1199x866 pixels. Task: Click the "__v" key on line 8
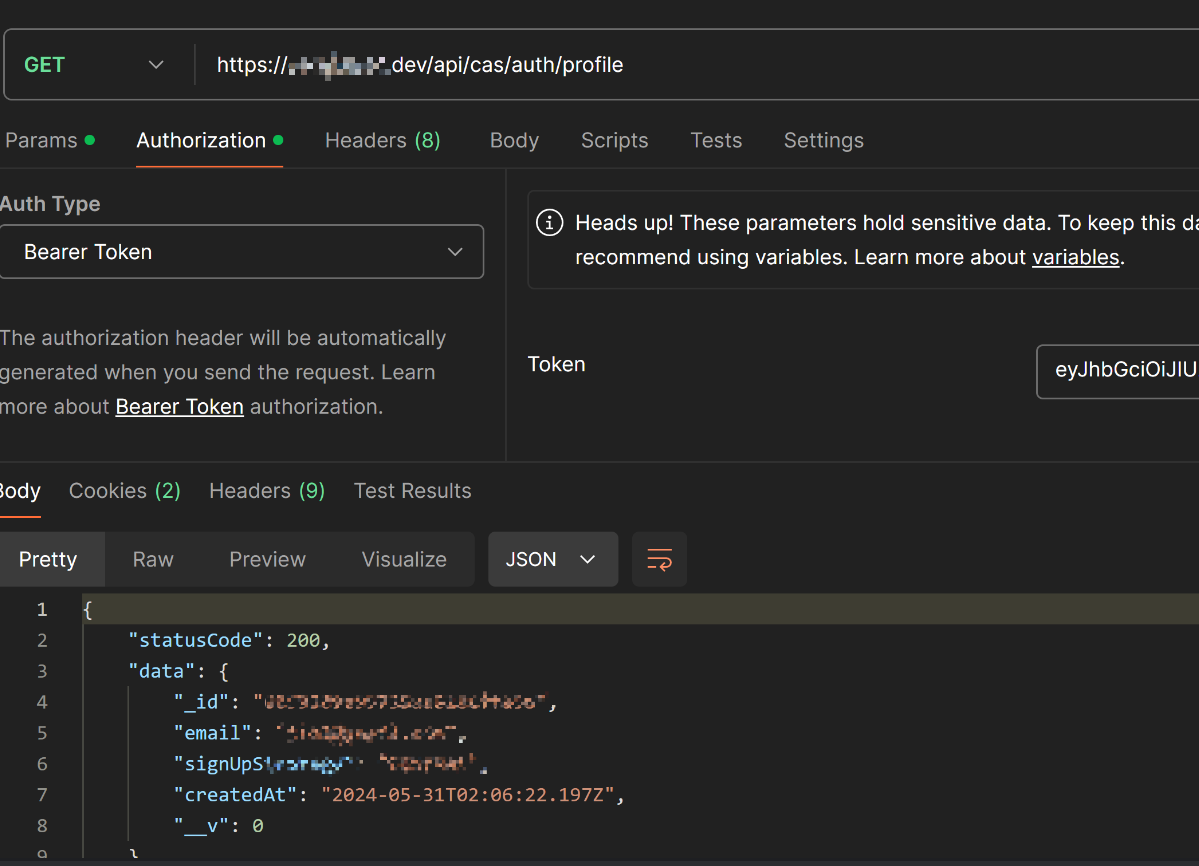(x=201, y=826)
